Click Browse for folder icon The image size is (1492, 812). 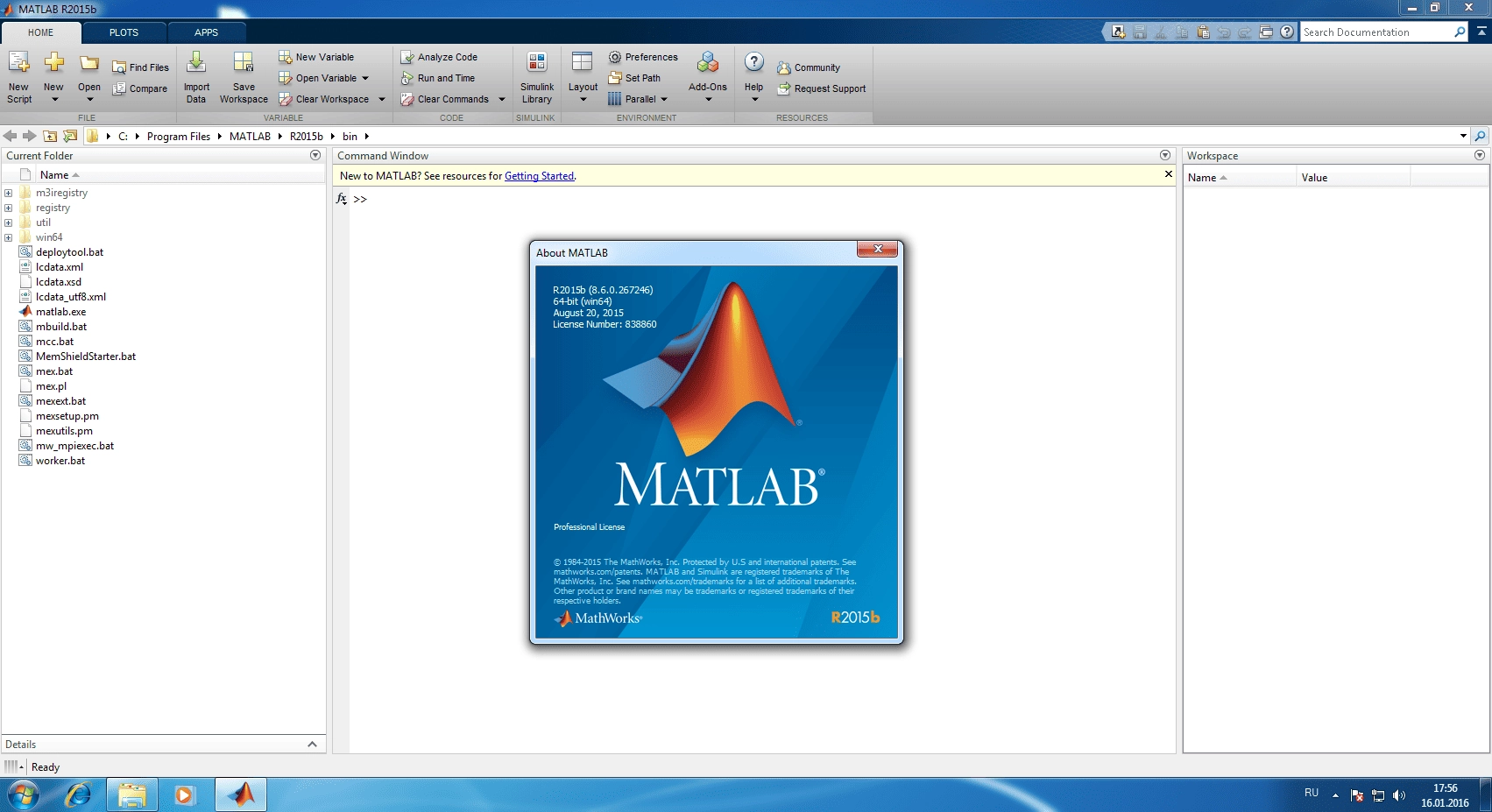pyautogui.click(x=70, y=136)
